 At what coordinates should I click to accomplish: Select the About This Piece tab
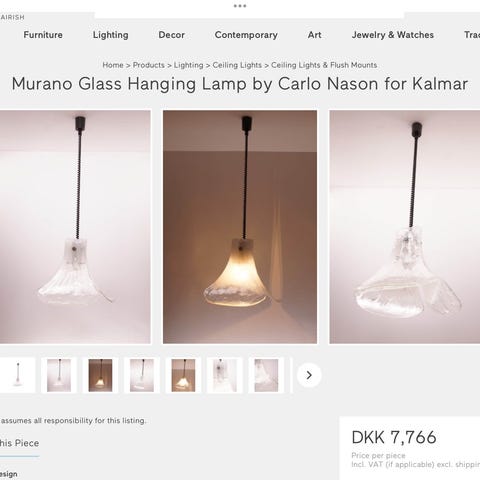coord(19,443)
